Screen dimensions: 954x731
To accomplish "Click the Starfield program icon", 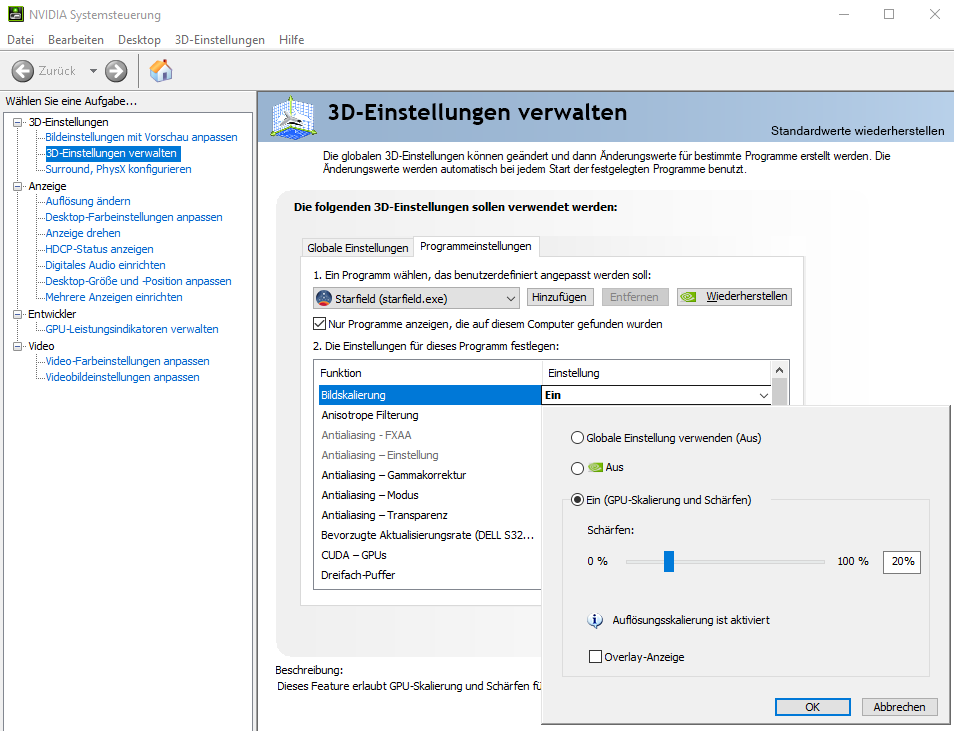I will 324,298.
